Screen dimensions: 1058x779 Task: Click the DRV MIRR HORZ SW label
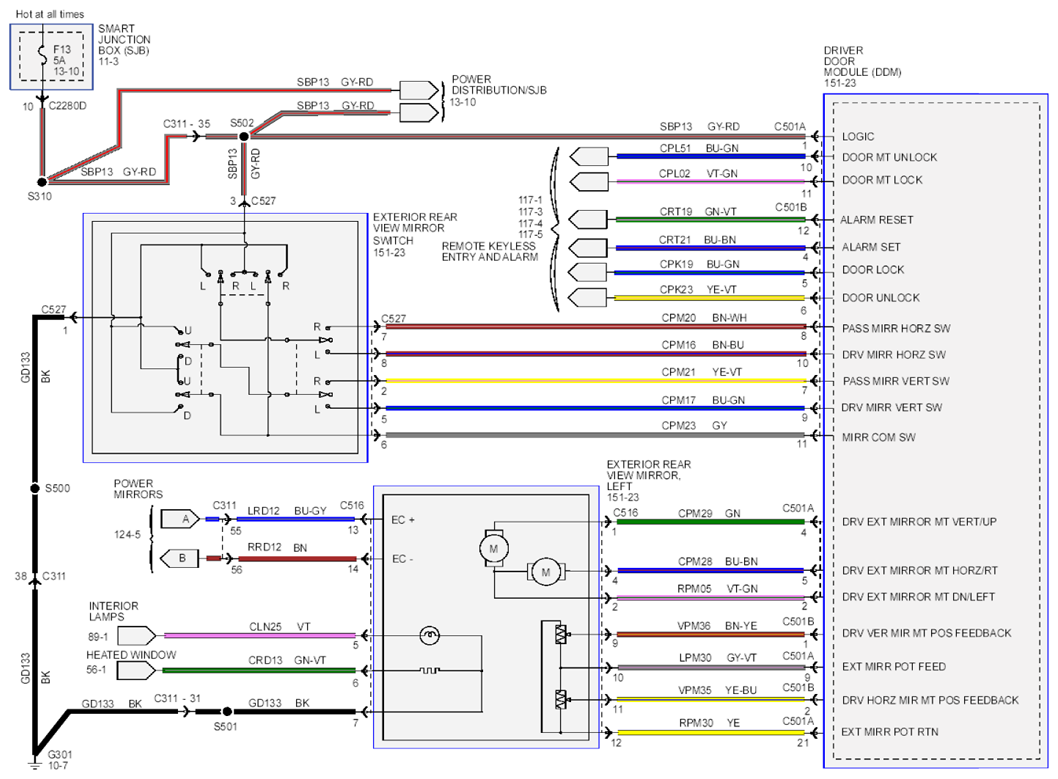click(893, 355)
